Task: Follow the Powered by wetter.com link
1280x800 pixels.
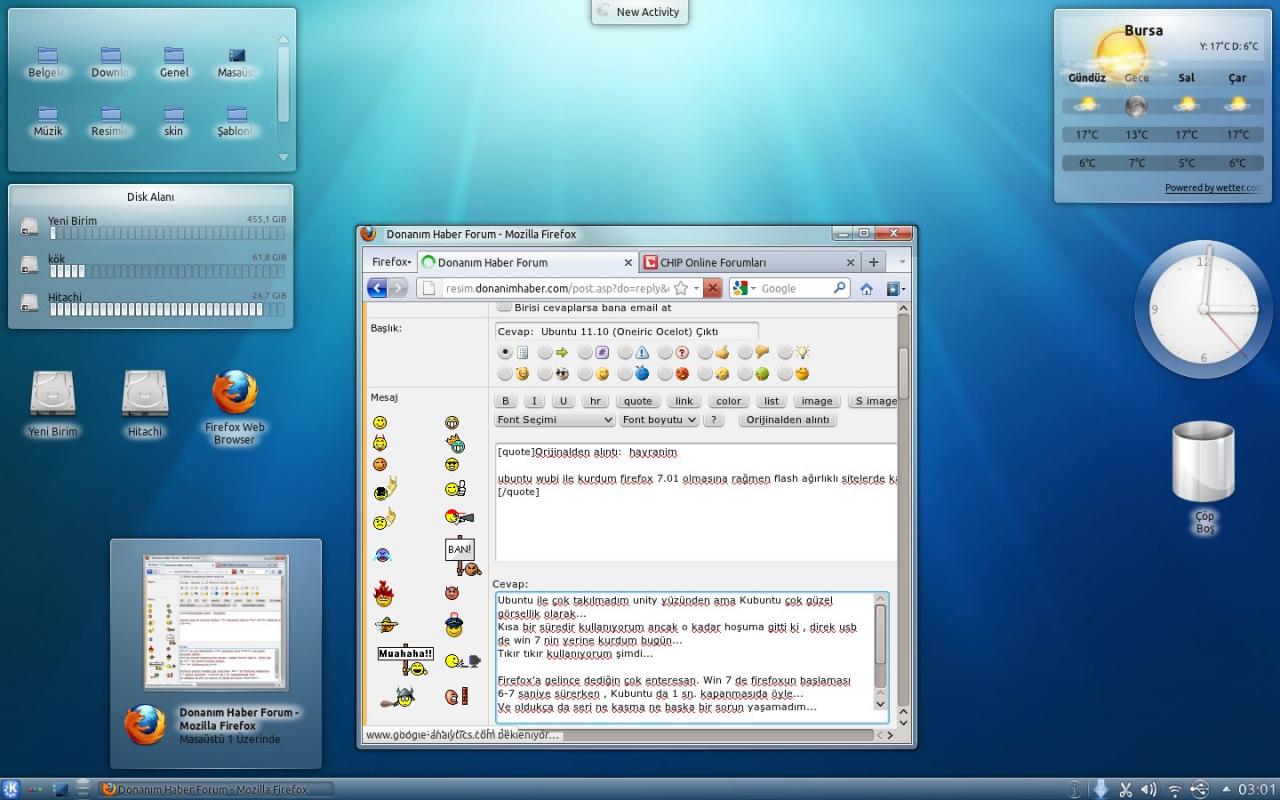Action: (x=1212, y=188)
